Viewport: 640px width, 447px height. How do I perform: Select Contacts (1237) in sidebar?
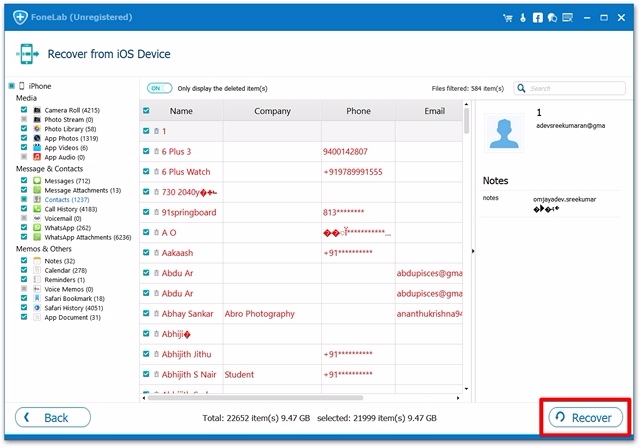(67, 200)
